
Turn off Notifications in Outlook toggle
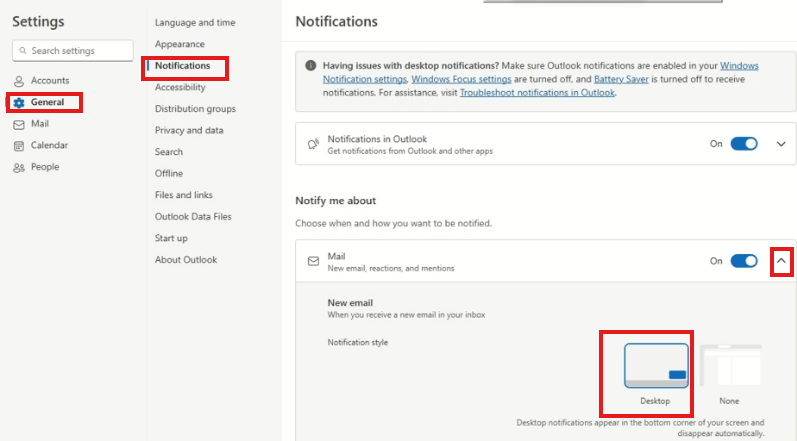pyautogui.click(x=744, y=144)
